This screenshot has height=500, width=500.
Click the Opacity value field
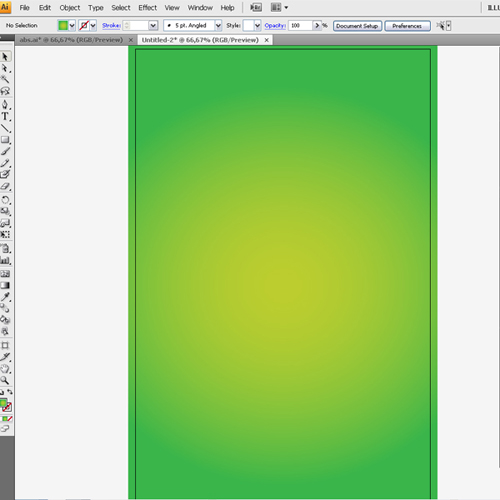[300, 25]
